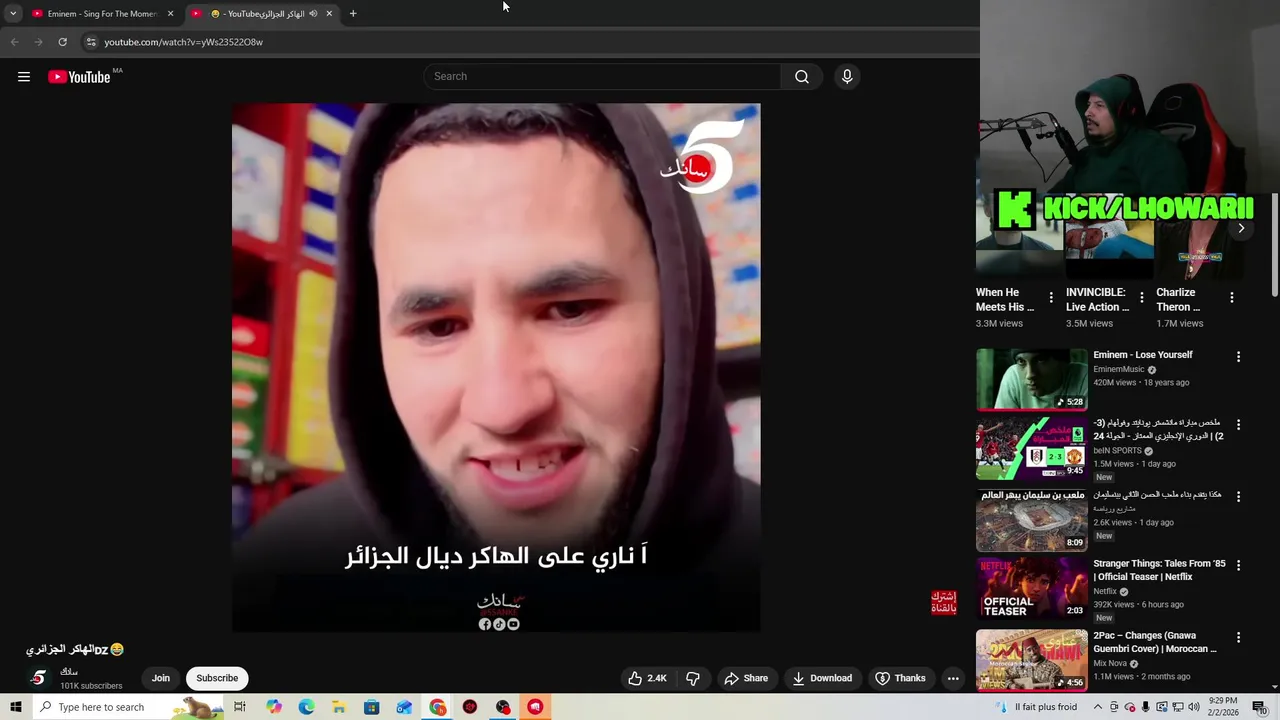
Task: Open Official Teaser thumbnail showing 2:03
Action: pos(1031,589)
